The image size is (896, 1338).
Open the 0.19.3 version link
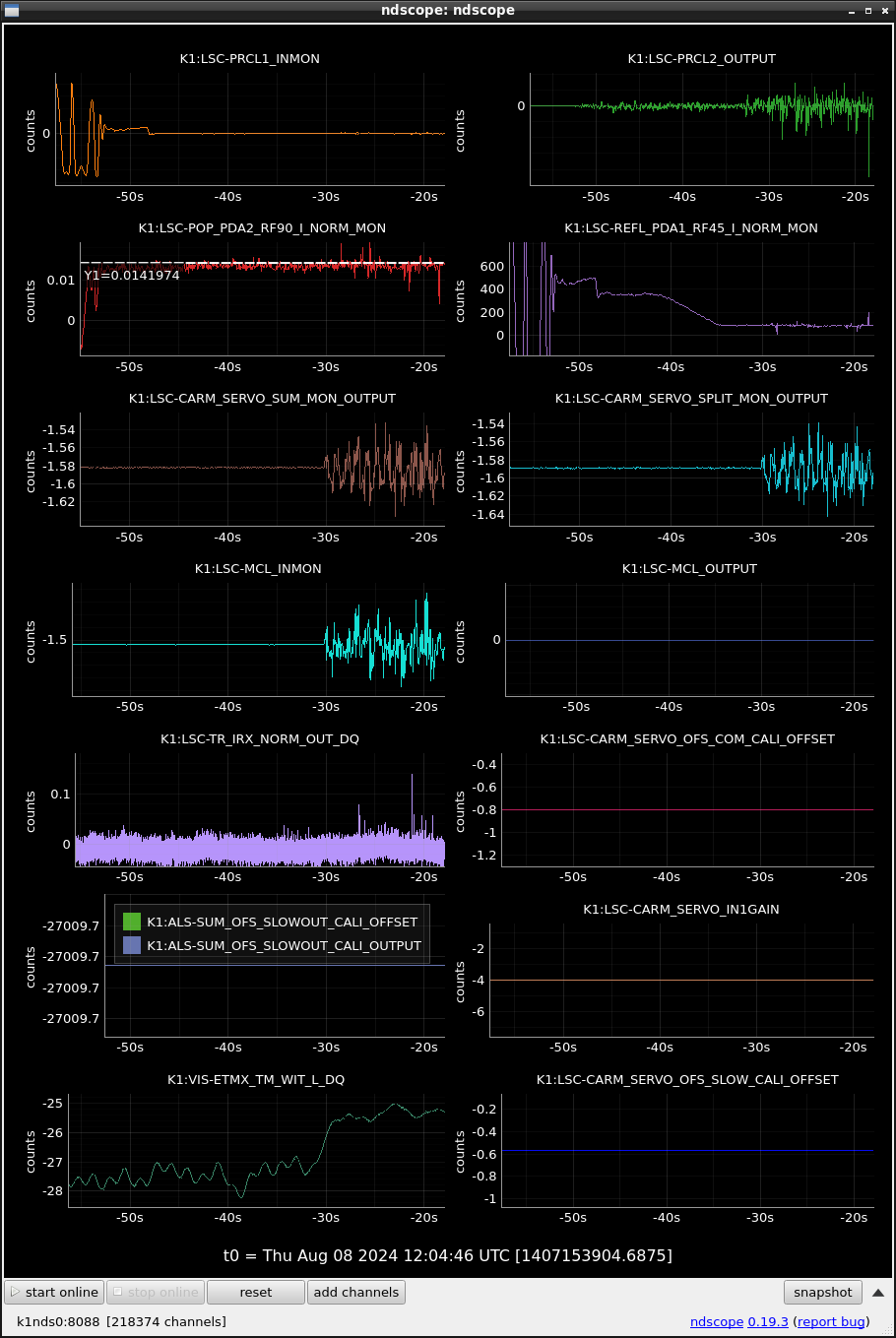pos(768,1321)
